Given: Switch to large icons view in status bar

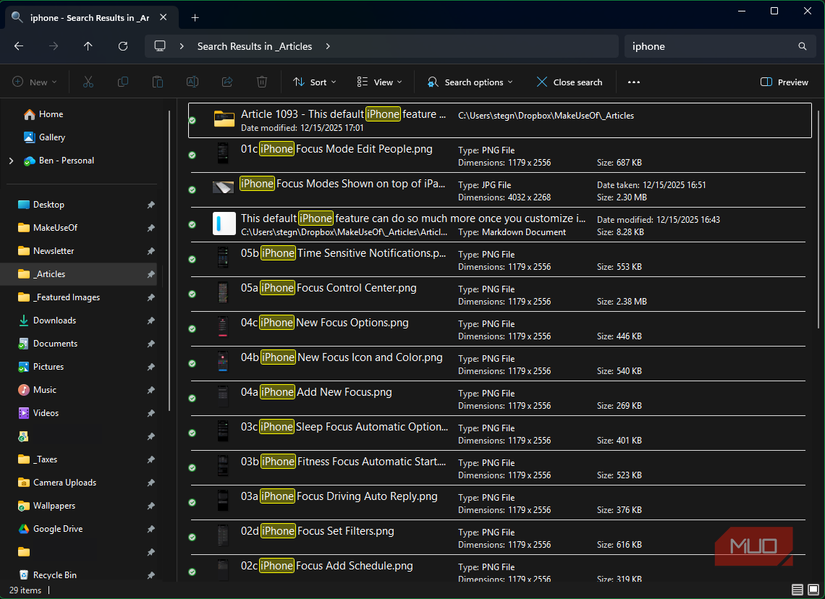Looking at the screenshot, I should tap(812, 589).
